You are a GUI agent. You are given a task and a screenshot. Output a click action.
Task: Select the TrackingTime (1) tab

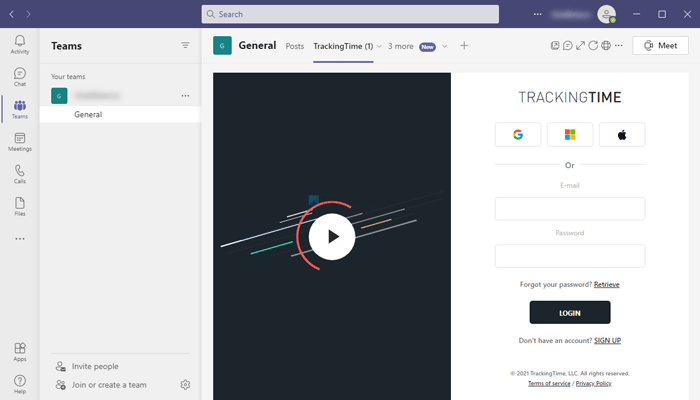343,46
